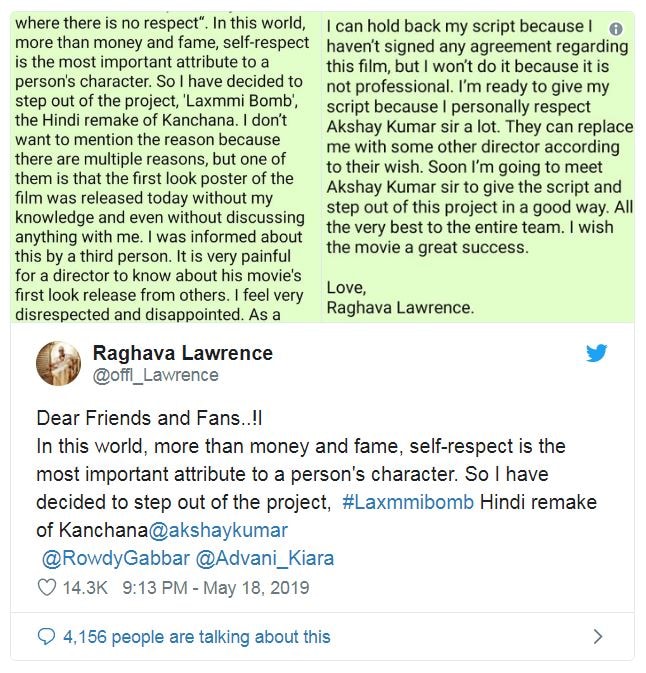View the right letter image about the script
This screenshot has width=646, height=673.
click(x=478, y=167)
